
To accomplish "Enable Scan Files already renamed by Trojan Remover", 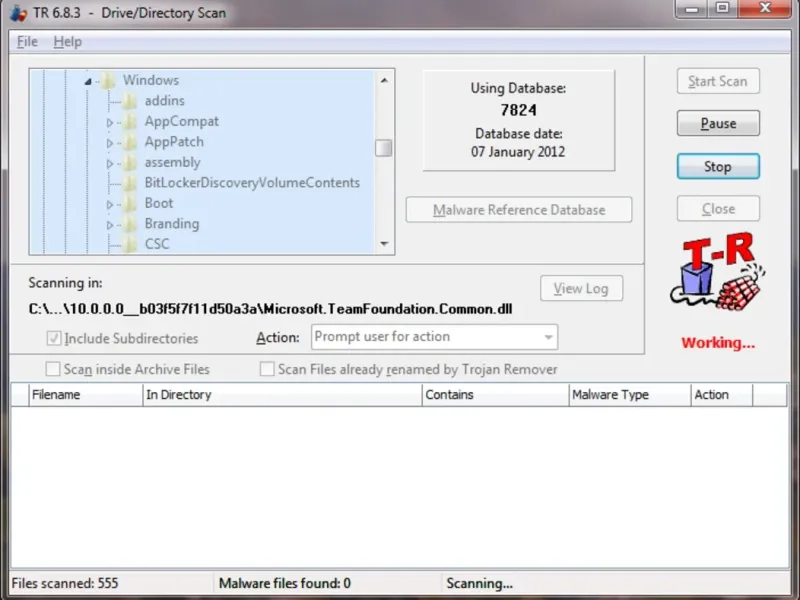I will coord(267,369).
